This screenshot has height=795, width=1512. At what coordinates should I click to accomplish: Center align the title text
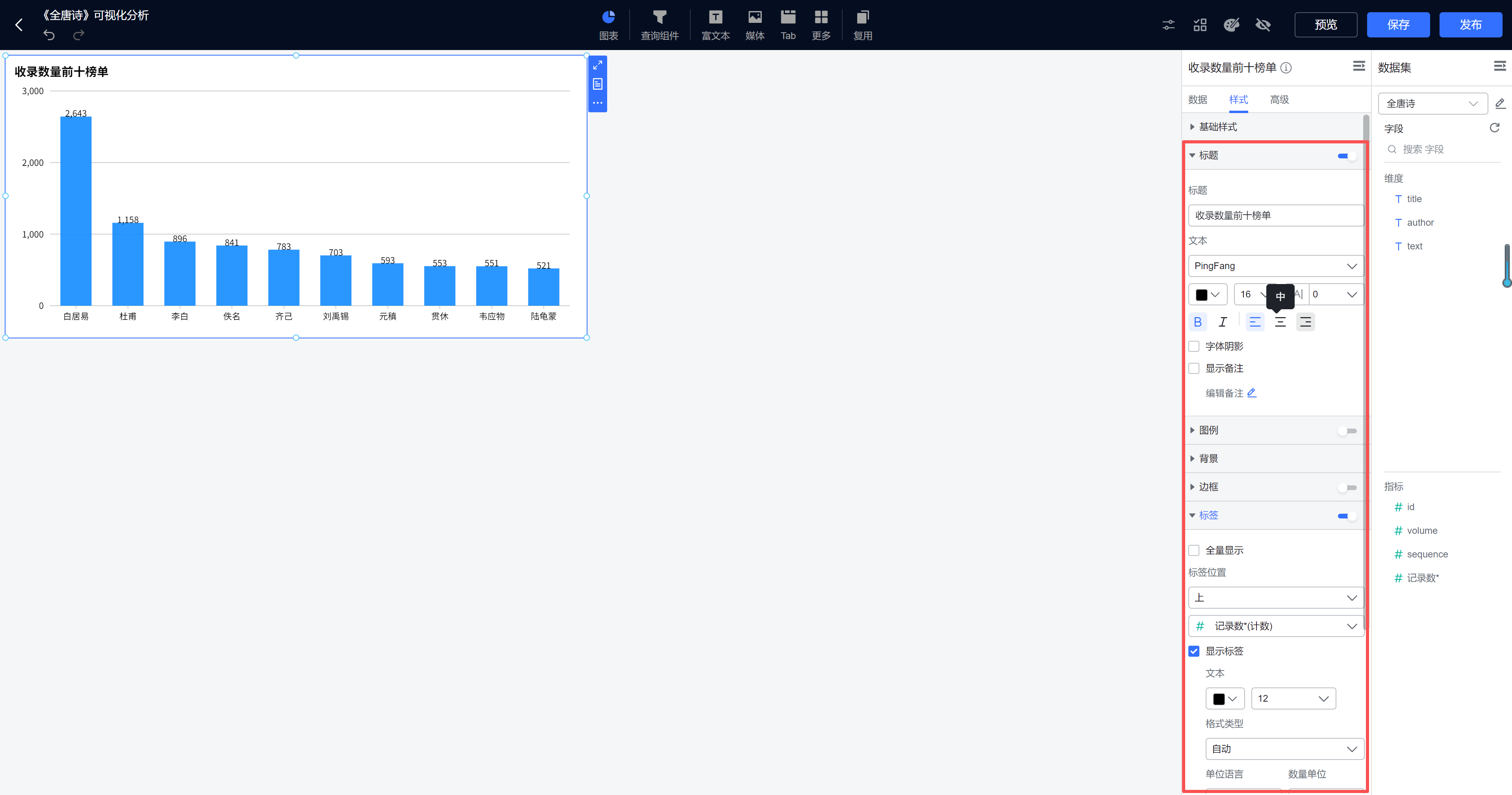click(1280, 322)
